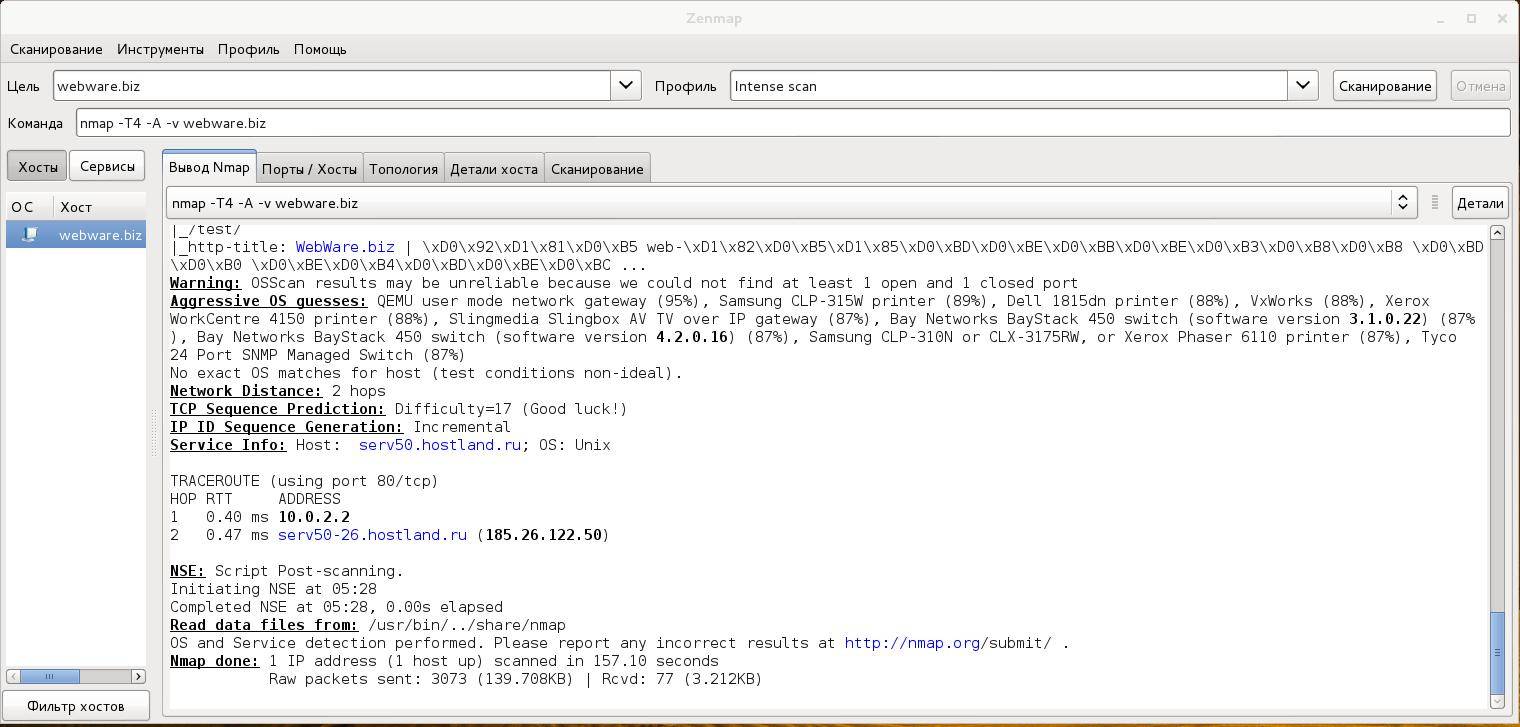
Task: Open the Сканирование menu
Action: (x=56, y=49)
